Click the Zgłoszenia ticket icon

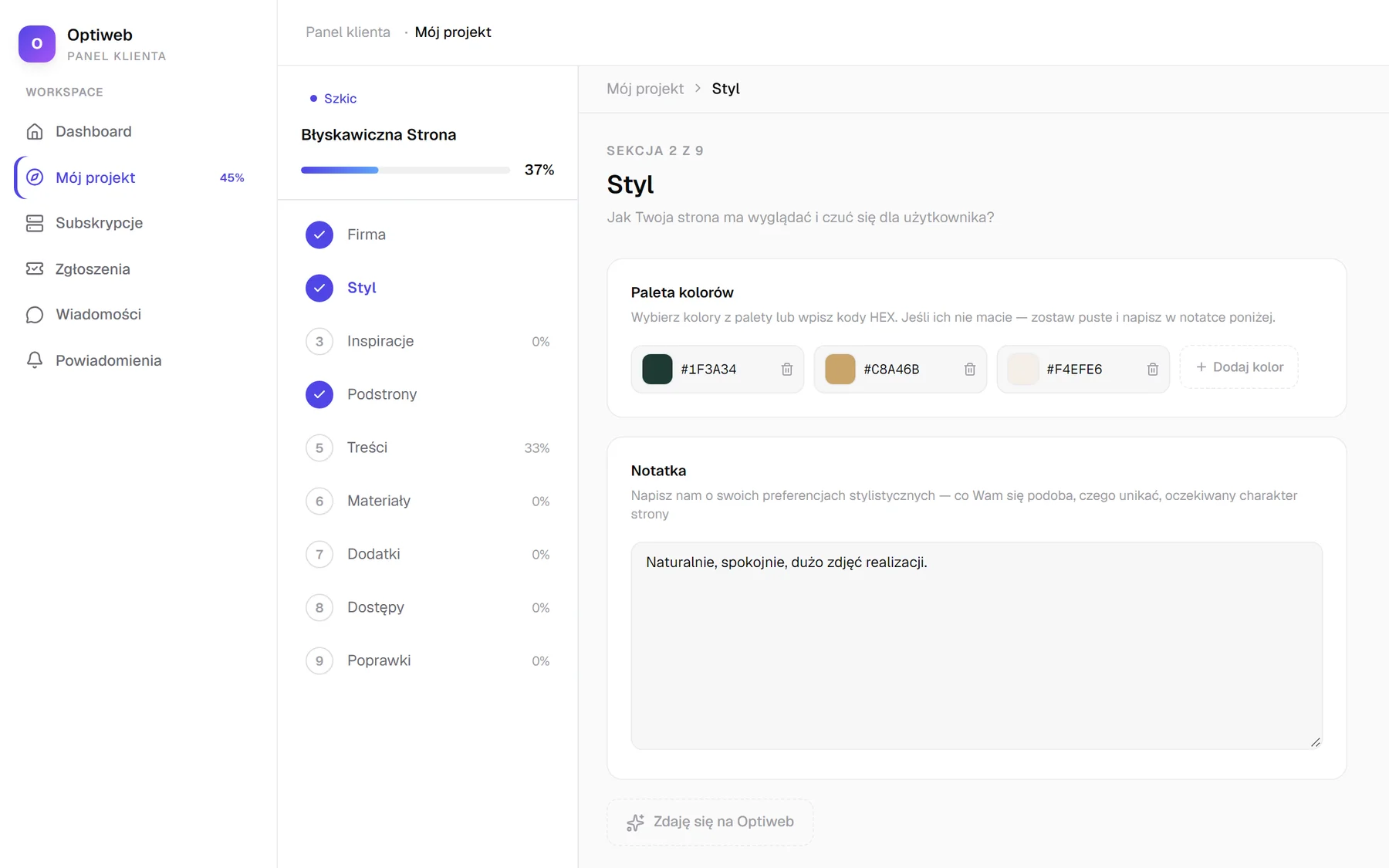coord(35,269)
